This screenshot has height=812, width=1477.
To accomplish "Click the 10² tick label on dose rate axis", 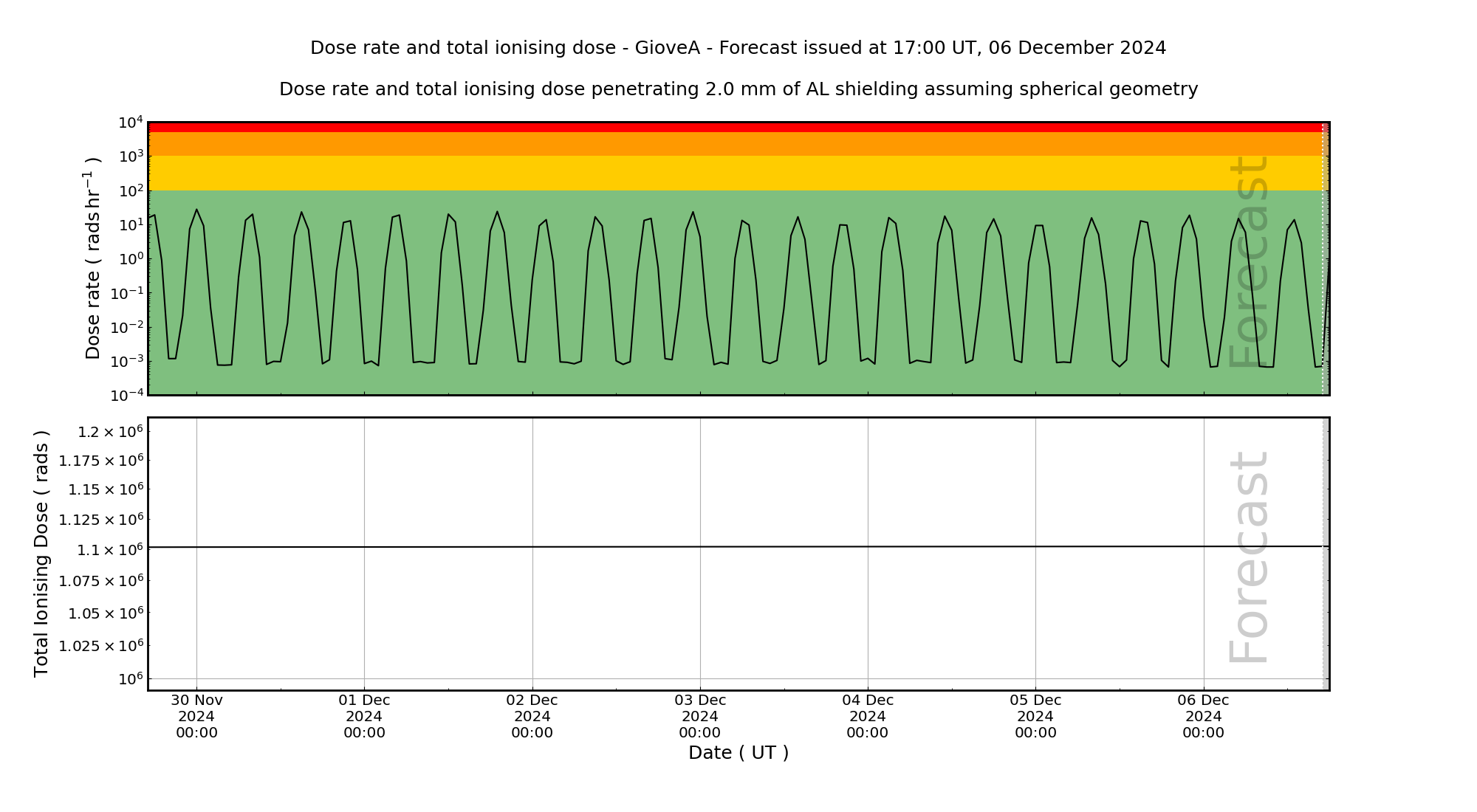I will [x=130, y=190].
